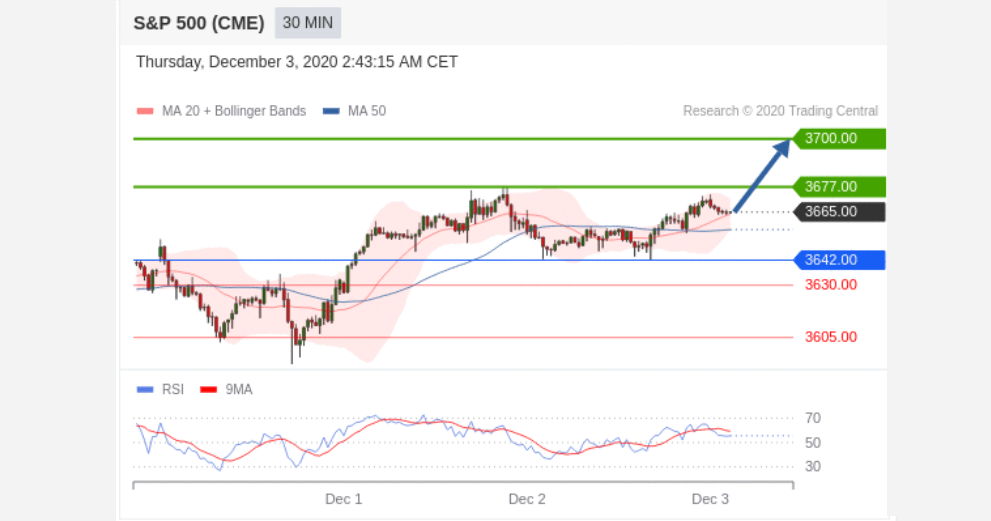
Task: Click the RSI 50 axis label
Action: [x=813, y=443]
